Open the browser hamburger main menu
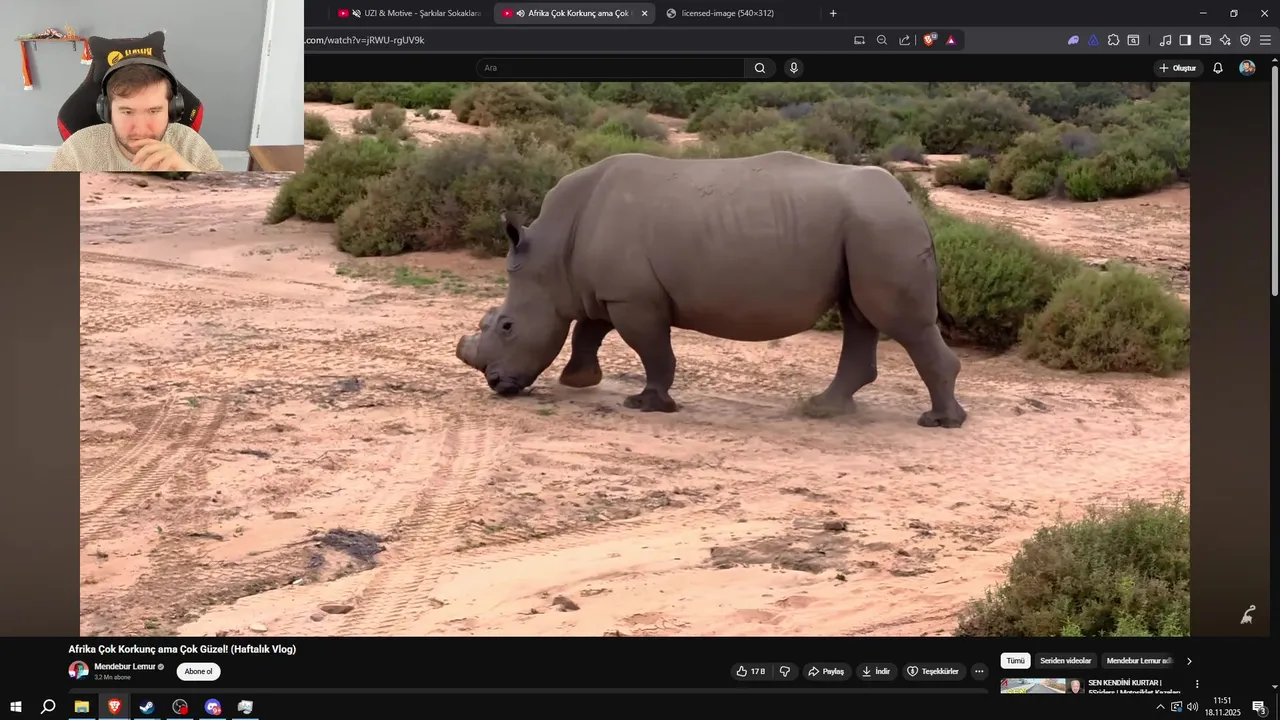Viewport: 1280px width, 720px height. pos(1265,40)
